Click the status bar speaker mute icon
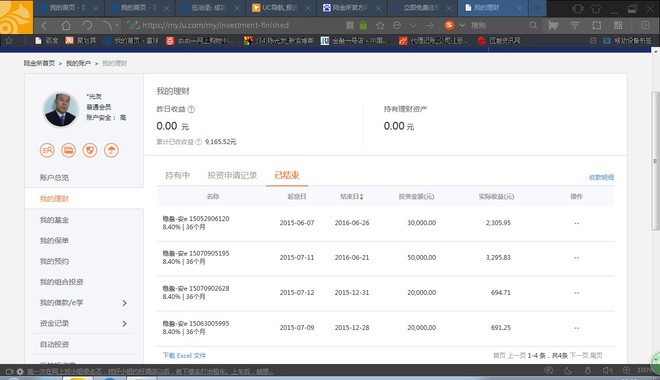660x380 pixels. 607,370
